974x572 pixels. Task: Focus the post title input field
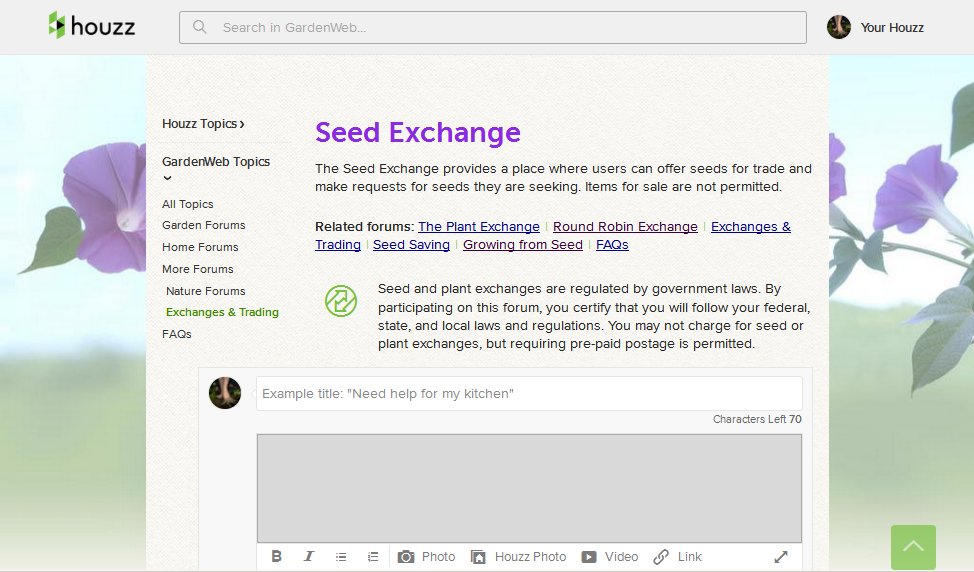point(529,393)
